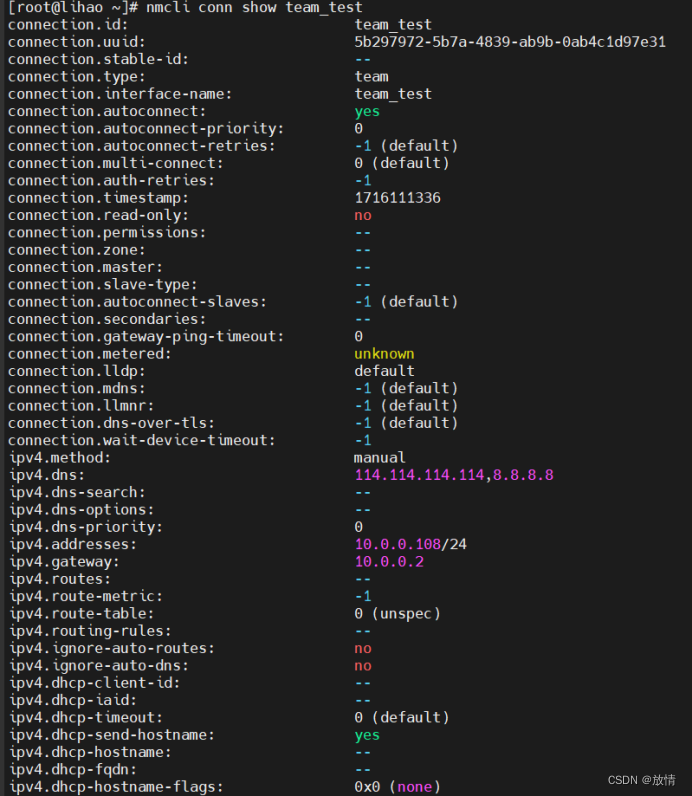This screenshot has height=796, width=692.
Task: Click the 'connection.stable-id:' label
Action: click(x=98, y=59)
